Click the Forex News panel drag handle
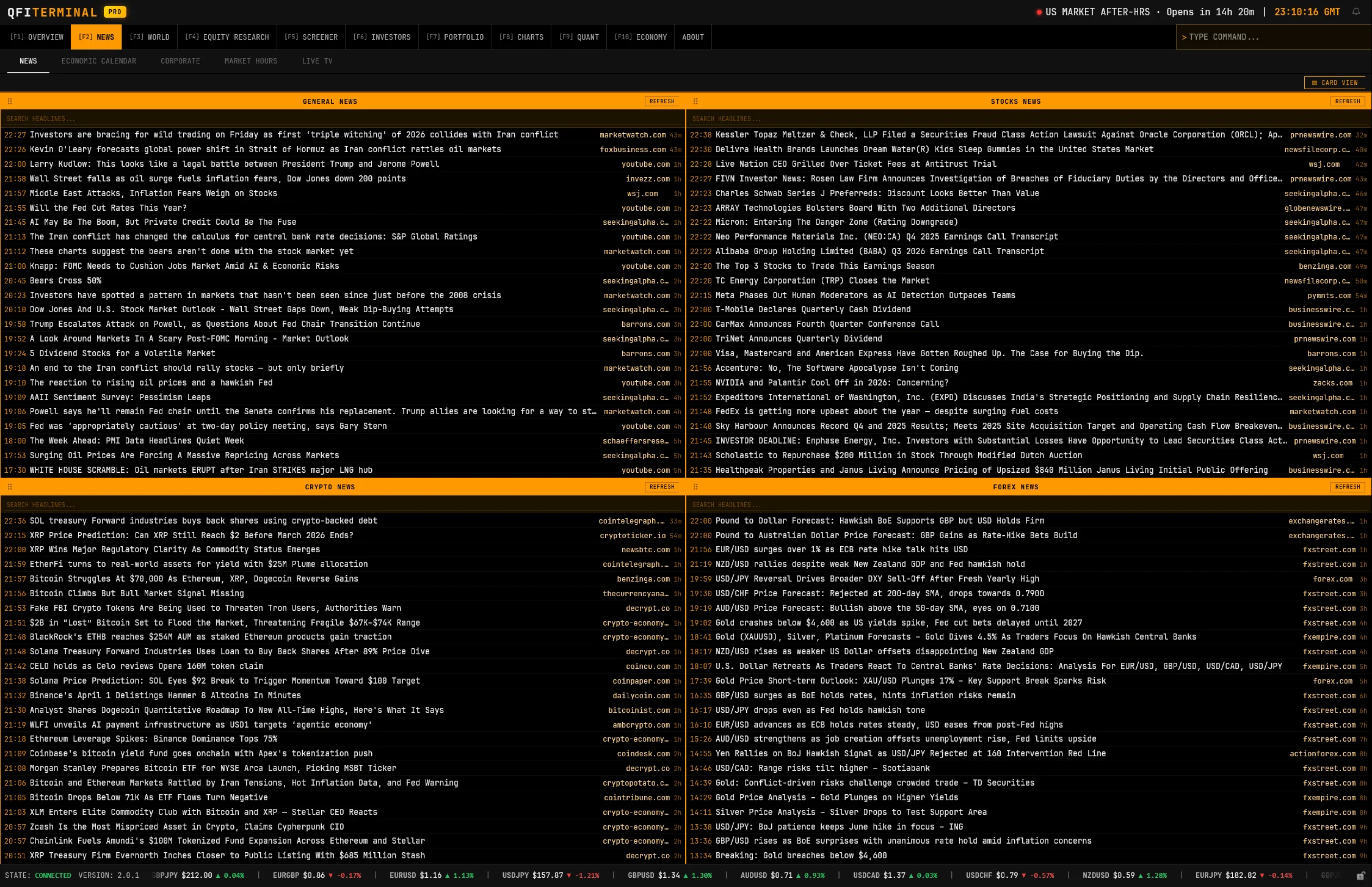The height and width of the screenshot is (887, 1372). click(695, 487)
